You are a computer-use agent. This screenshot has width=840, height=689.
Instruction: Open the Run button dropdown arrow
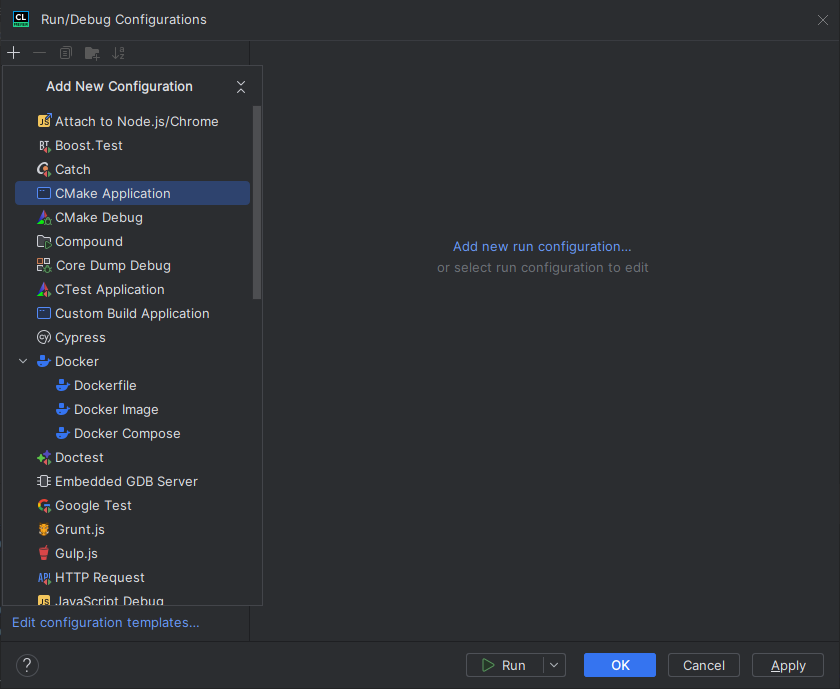click(x=554, y=665)
